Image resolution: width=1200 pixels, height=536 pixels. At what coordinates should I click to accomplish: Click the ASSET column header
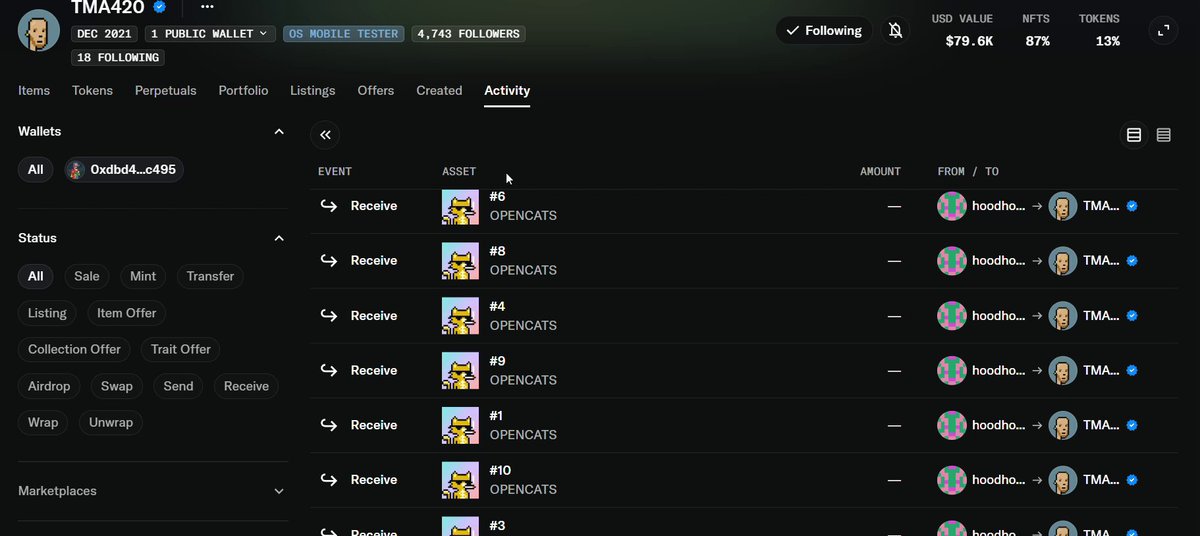[x=459, y=172]
